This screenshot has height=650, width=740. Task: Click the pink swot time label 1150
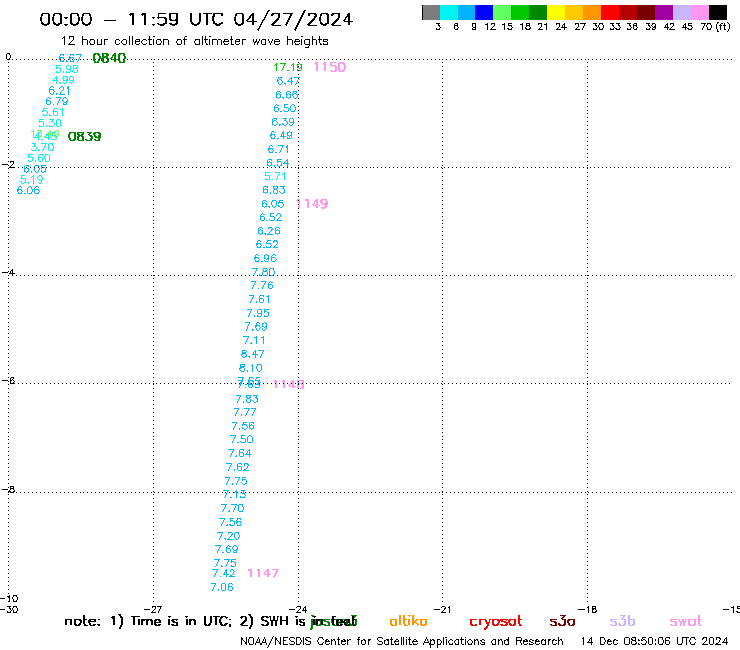pyautogui.click(x=329, y=67)
